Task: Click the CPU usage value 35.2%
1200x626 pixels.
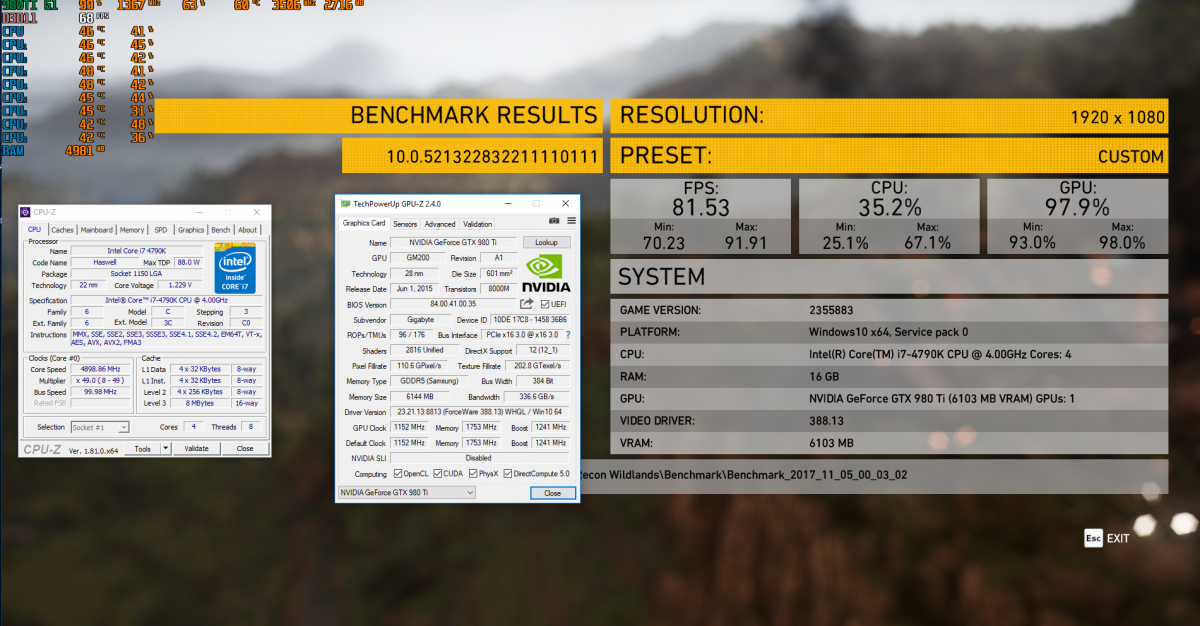Action: click(889, 208)
